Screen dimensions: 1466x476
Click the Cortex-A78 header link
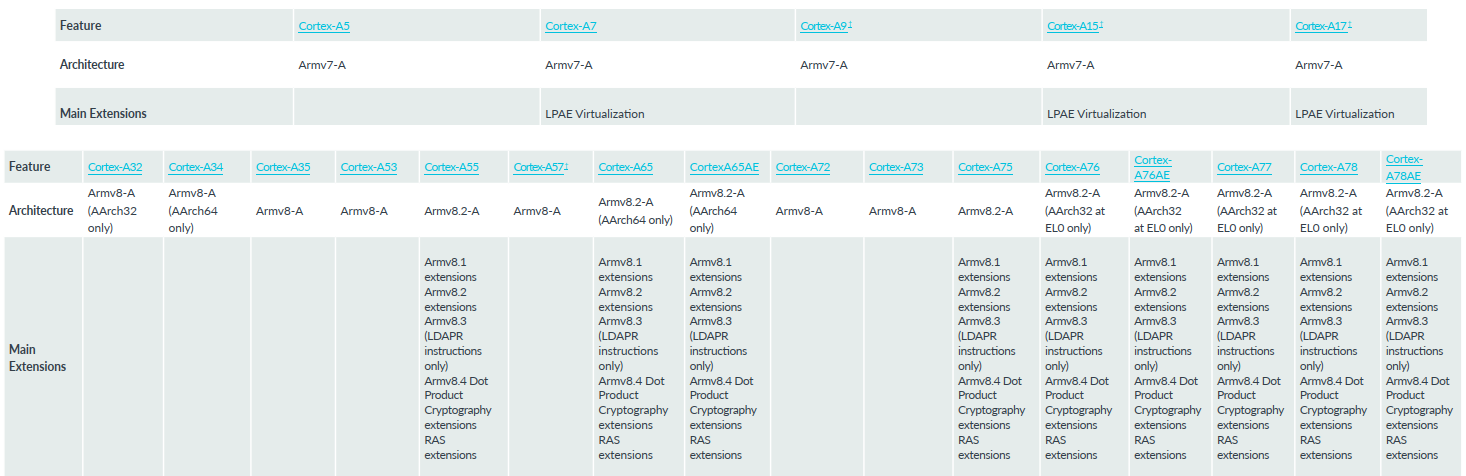coord(1328,167)
